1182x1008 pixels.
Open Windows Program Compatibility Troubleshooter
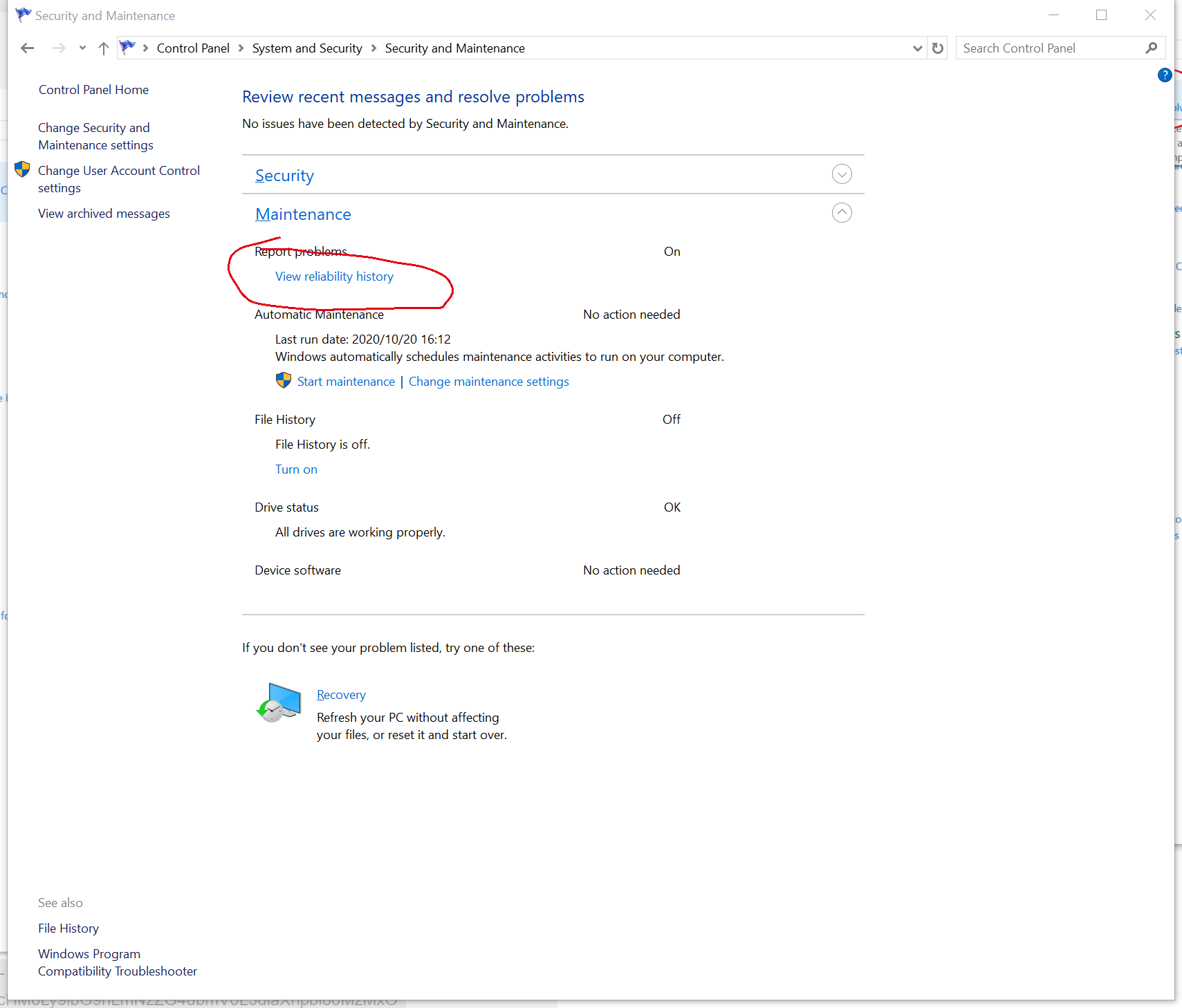tap(118, 962)
